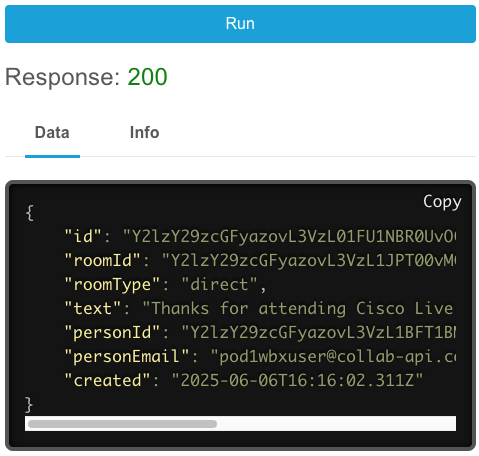
Task: Click the 2025-06-06T16:16:02.311Z created timestamp
Action: coord(297,380)
